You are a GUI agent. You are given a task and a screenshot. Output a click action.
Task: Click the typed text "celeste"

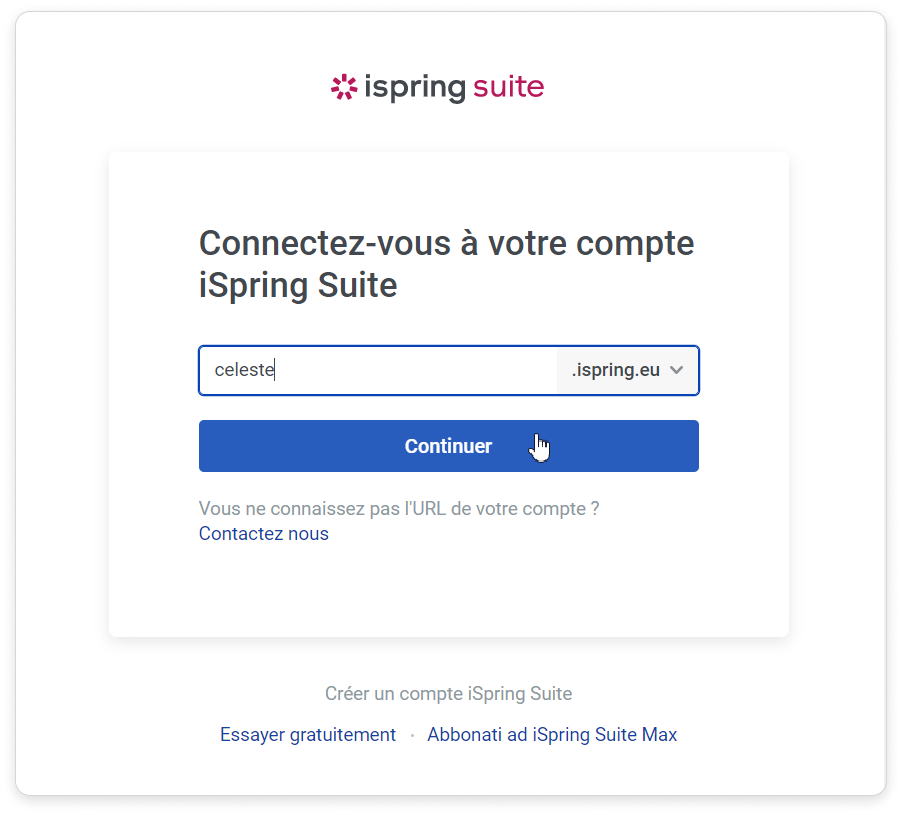point(244,370)
